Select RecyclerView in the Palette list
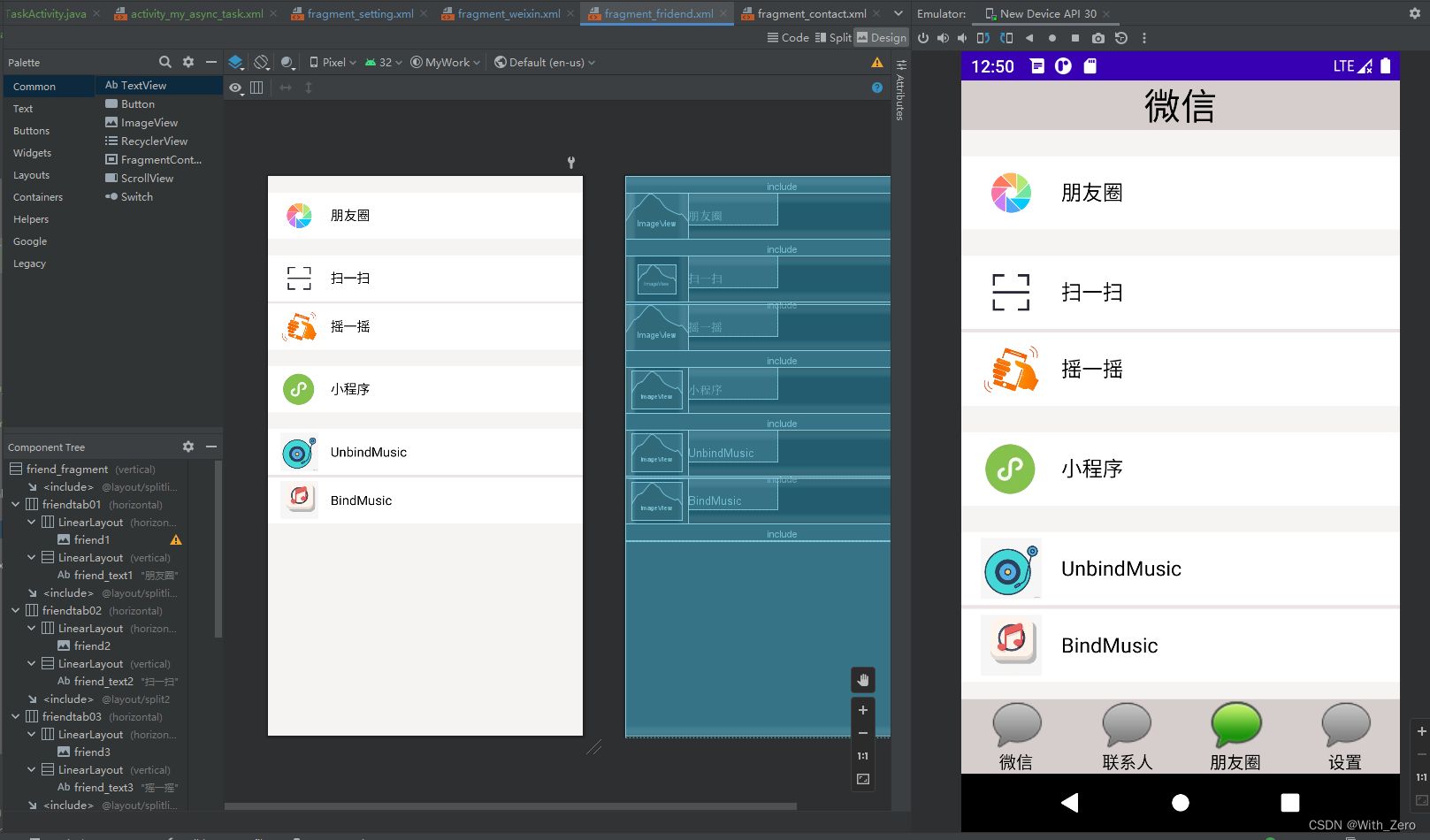The height and width of the screenshot is (840, 1430). pos(153,141)
